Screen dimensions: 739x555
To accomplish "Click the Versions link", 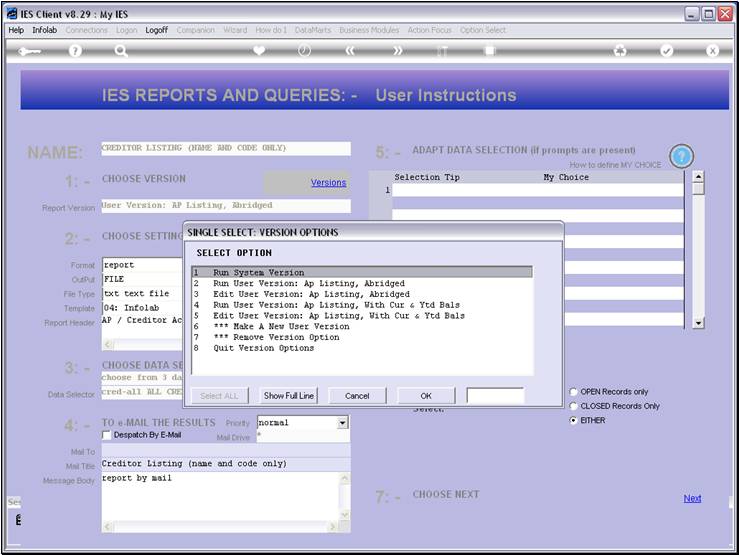I will click(328, 182).
